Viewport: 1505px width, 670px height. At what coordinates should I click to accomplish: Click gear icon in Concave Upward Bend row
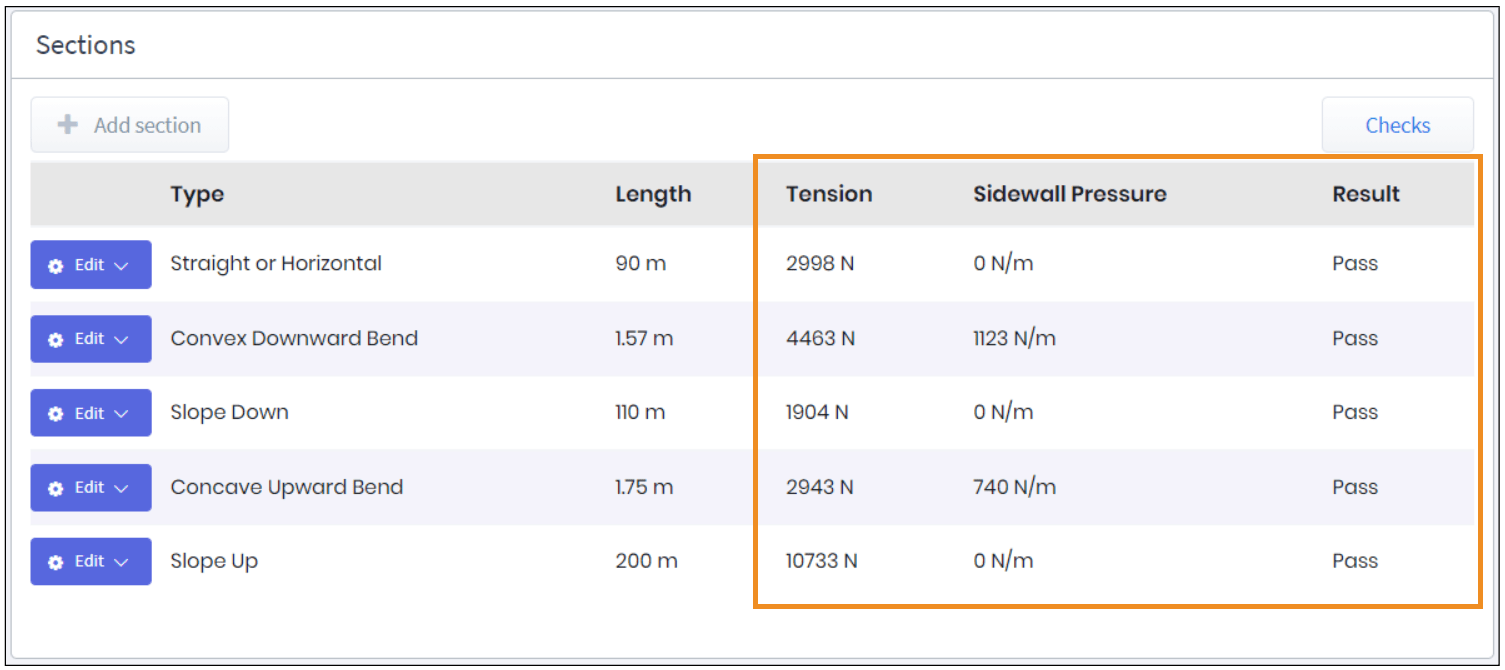coord(56,488)
